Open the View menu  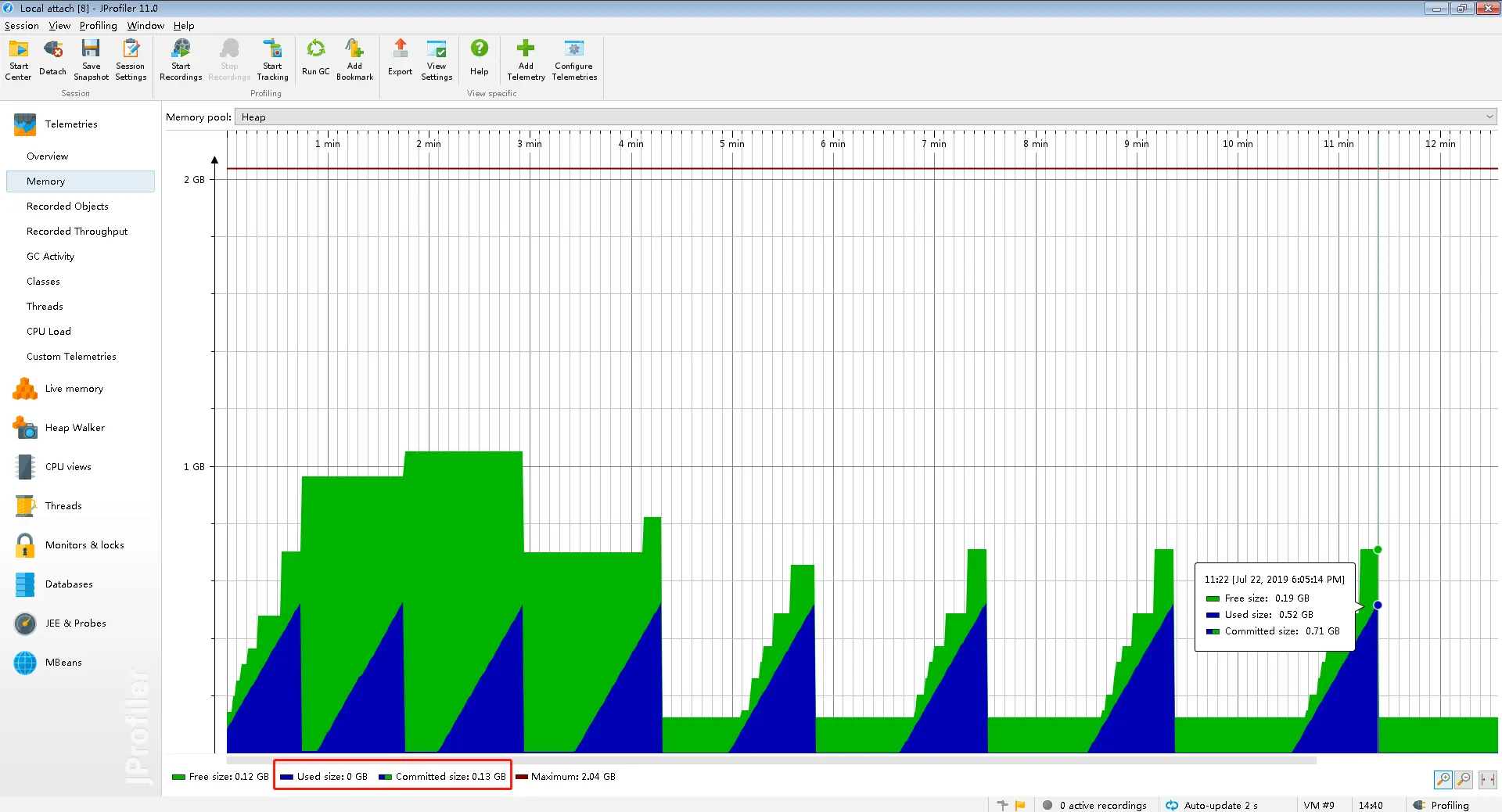pyautogui.click(x=59, y=26)
